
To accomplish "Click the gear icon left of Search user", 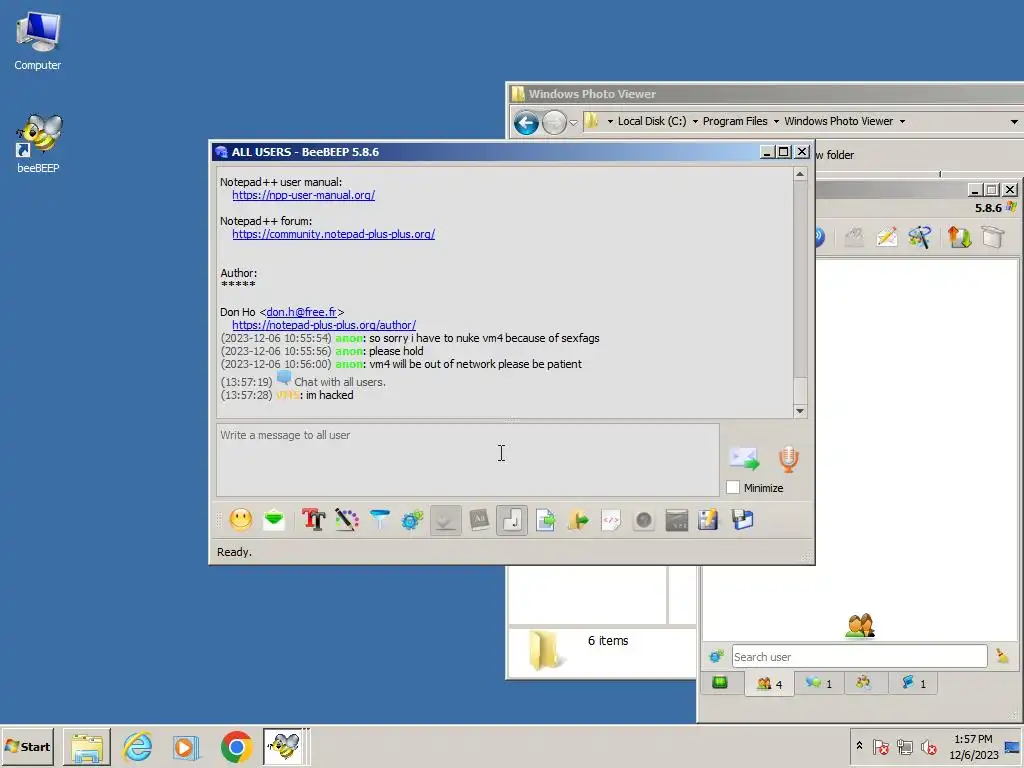I will [716, 656].
